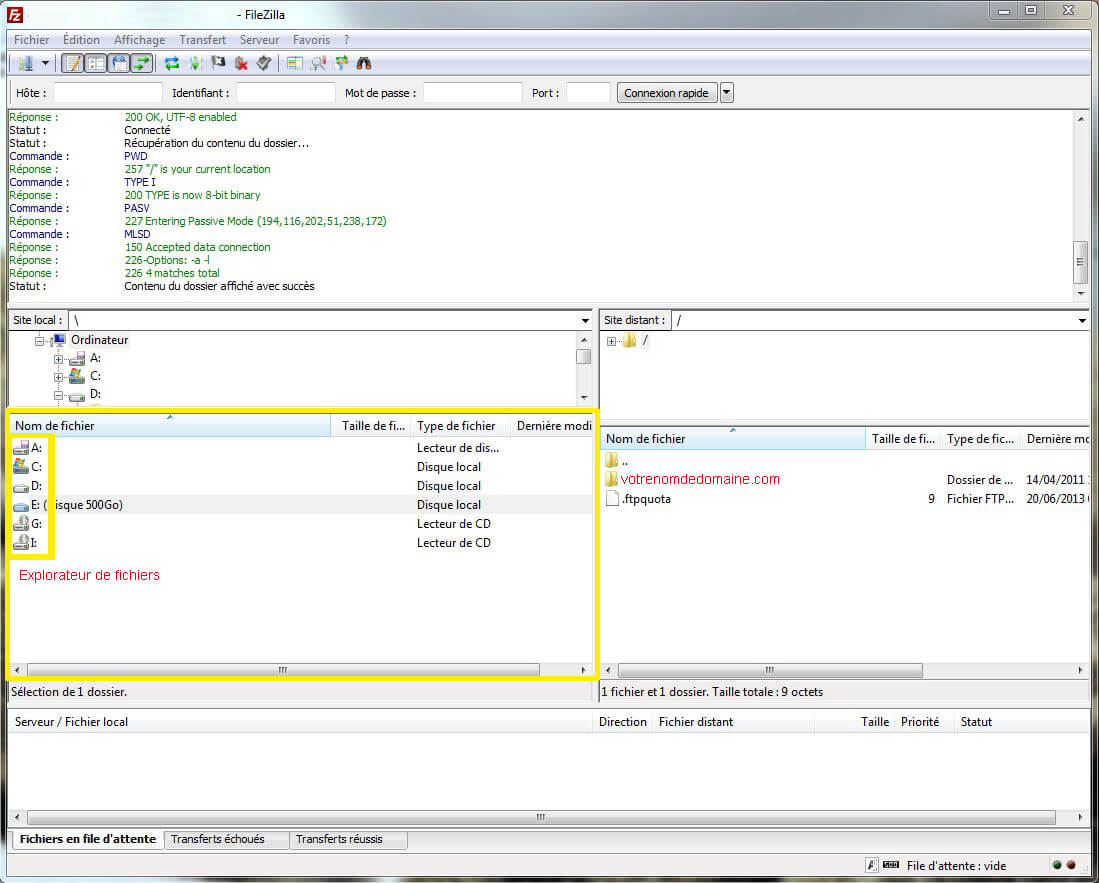1099x883 pixels.
Task: Reconnect to last server icon
Action: [x=264, y=64]
